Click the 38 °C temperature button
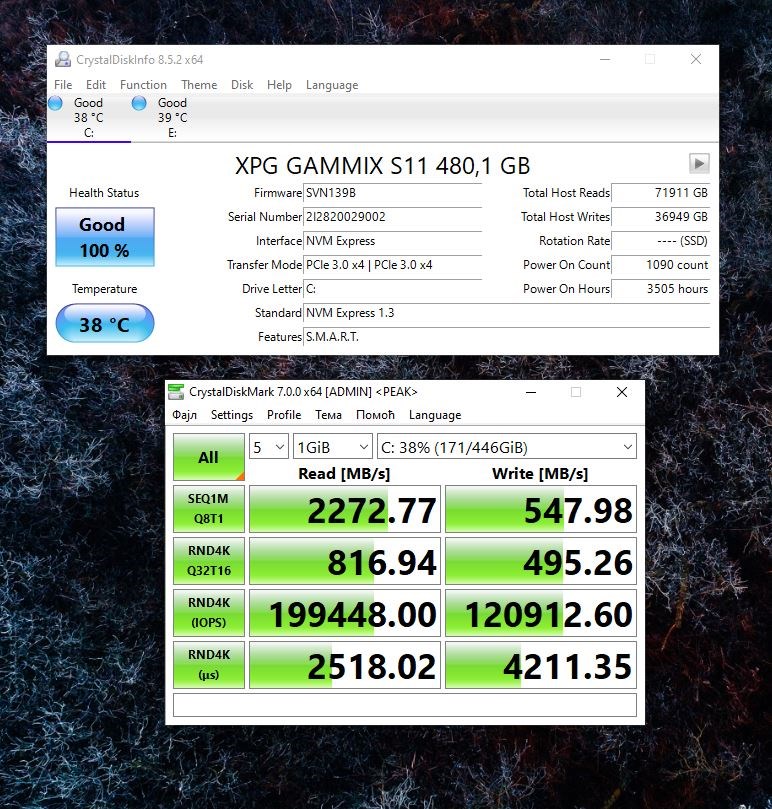The height and width of the screenshot is (809, 772). [105, 323]
